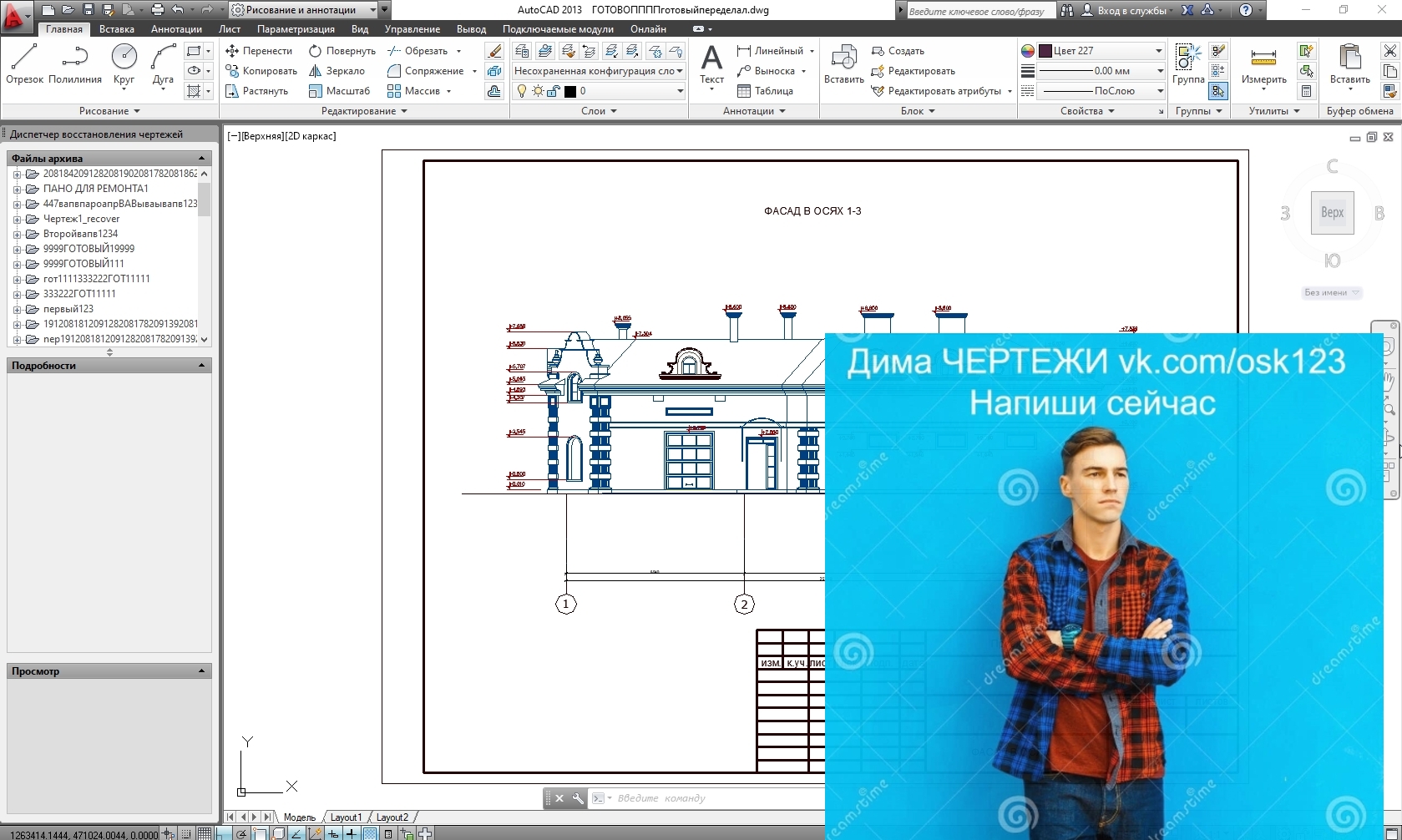Click the Перенести move tool
The height and width of the screenshot is (840, 1402).
pyautogui.click(x=259, y=51)
